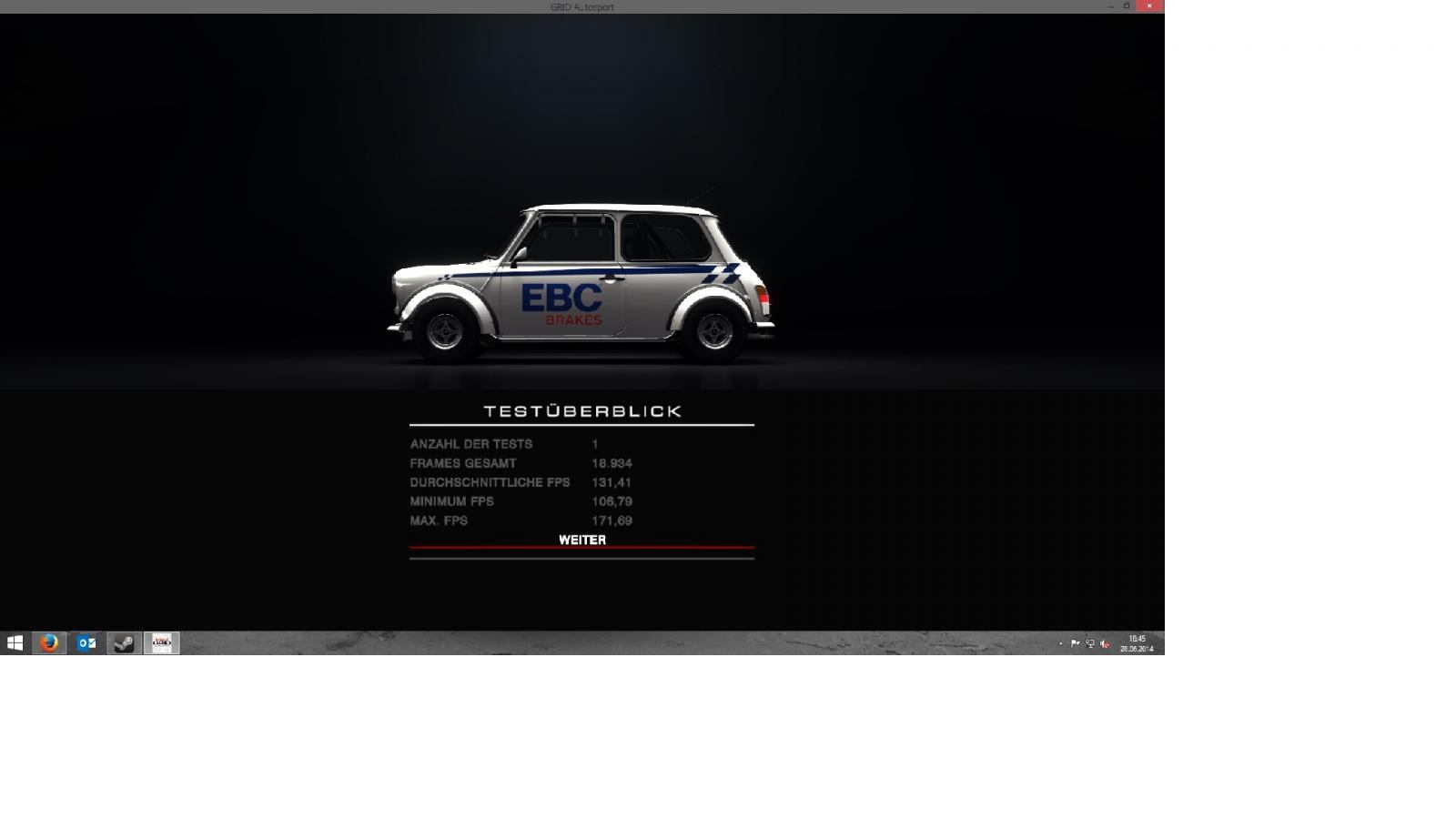Restore the GRID Autosport window size
Screen dimensions: 1456x819
[1127, 6]
